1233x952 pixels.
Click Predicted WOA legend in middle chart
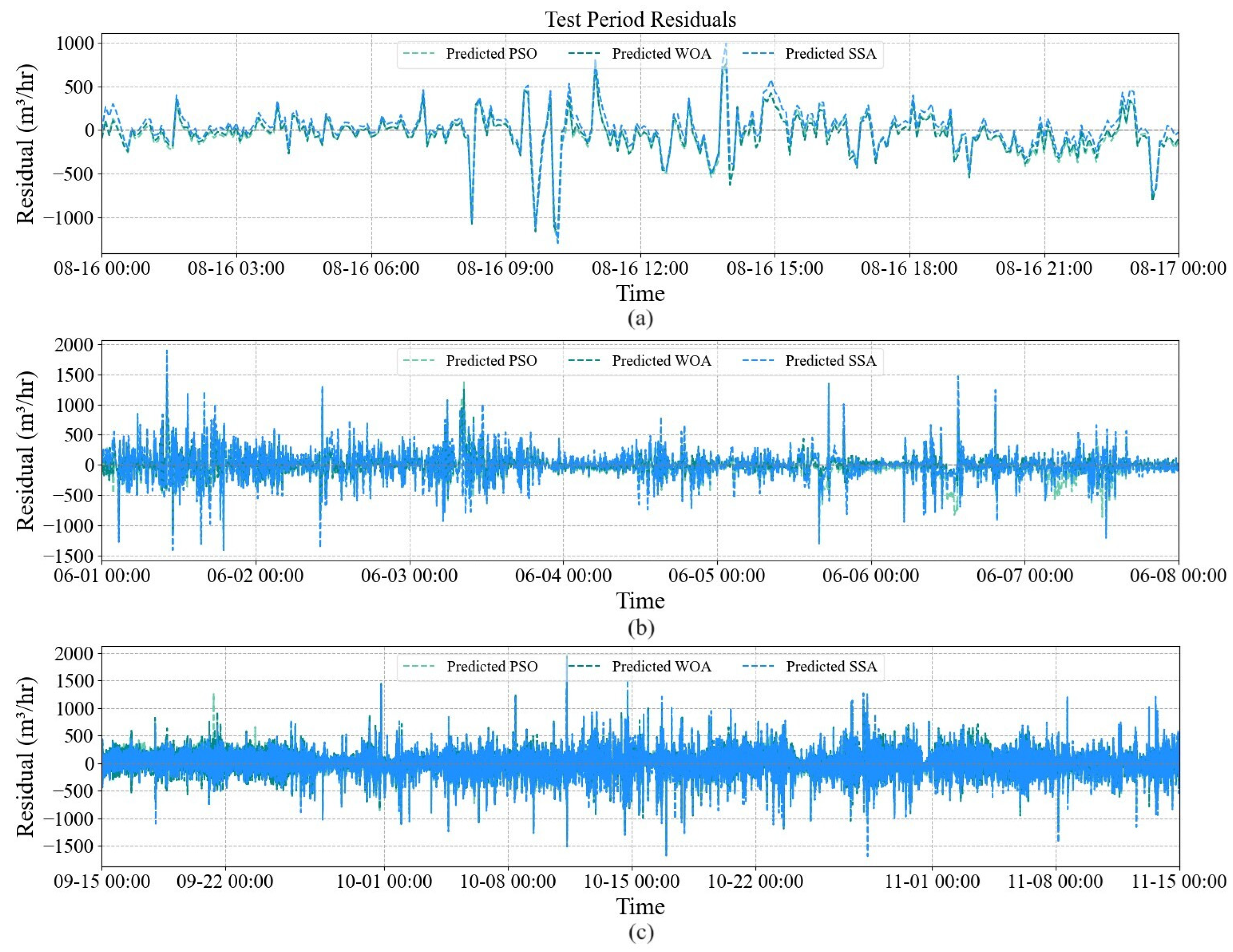(661, 361)
